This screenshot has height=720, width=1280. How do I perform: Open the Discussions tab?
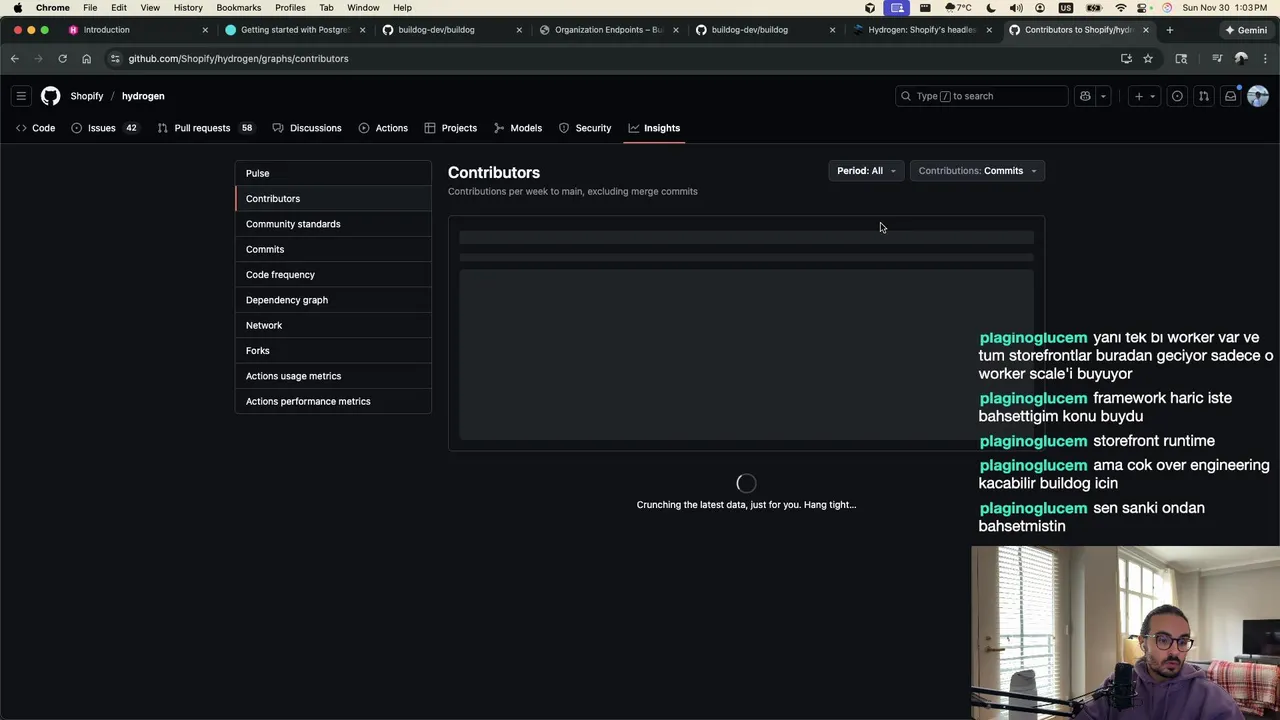(x=307, y=128)
